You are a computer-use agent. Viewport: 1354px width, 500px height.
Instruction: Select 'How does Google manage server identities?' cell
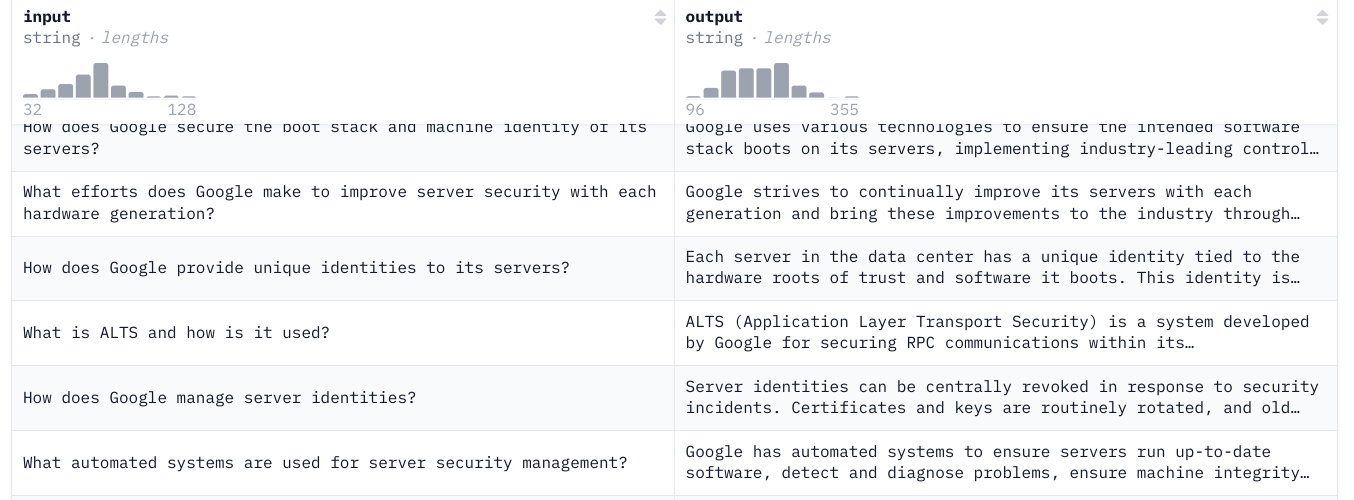[x=219, y=398]
